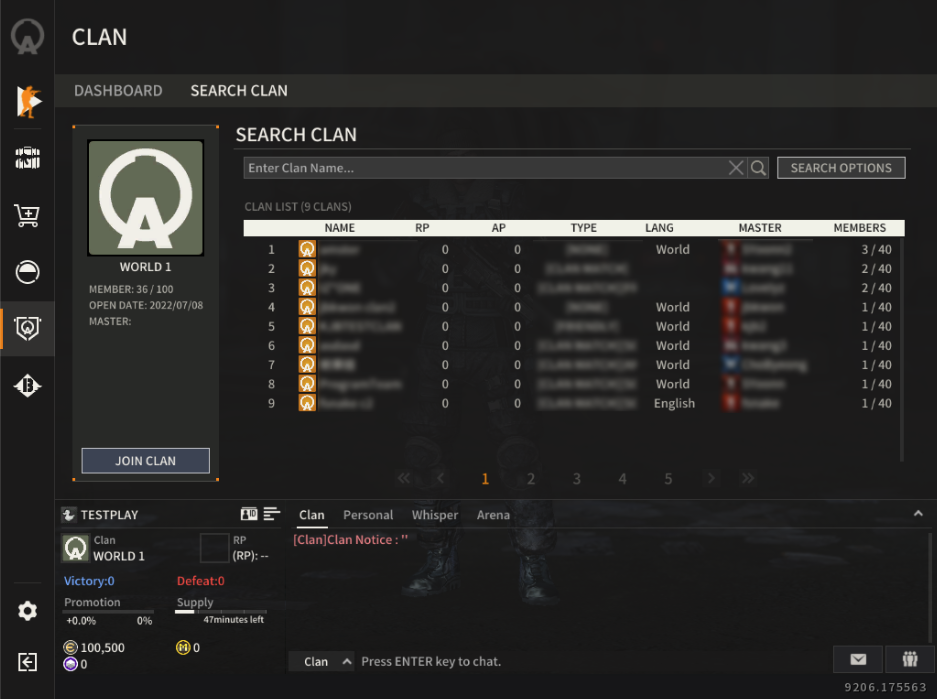Open the shop cart sidebar icon
This screenshot has height=699, width=937.
click(27, 215)
